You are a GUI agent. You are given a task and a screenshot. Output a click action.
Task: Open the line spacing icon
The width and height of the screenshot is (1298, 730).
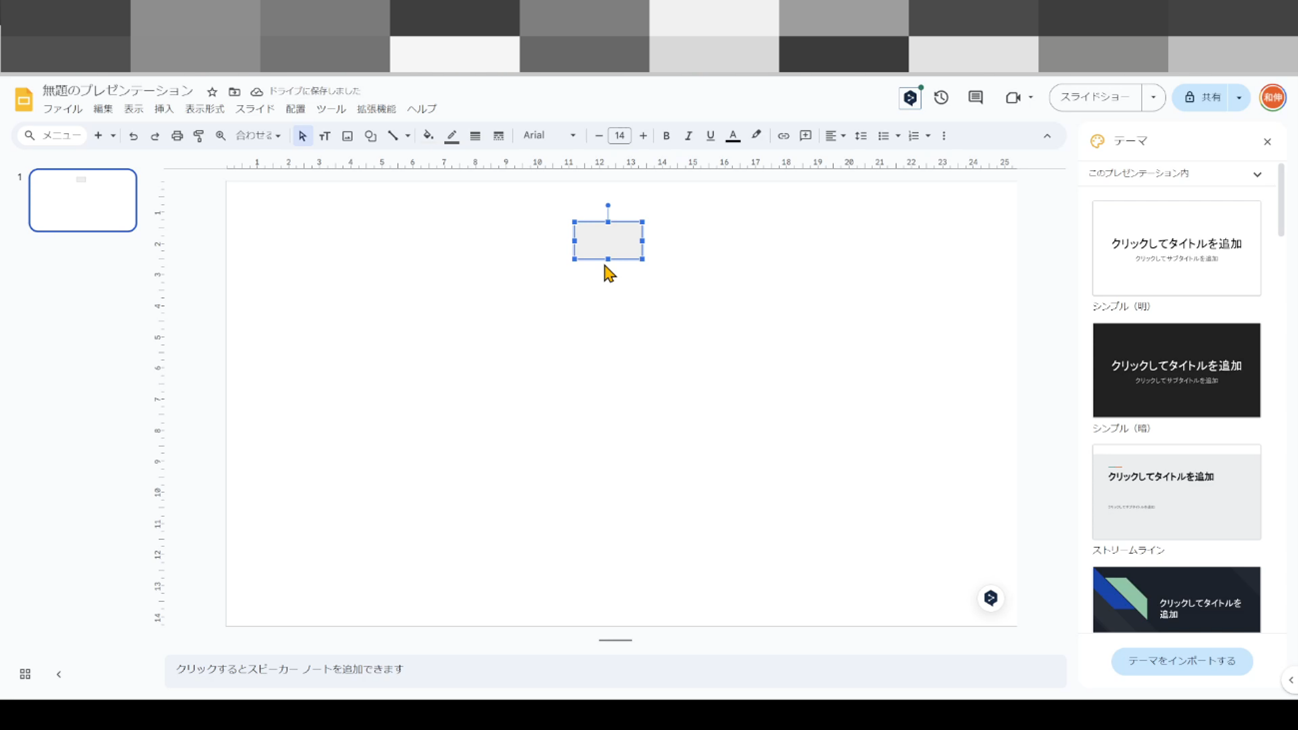pos(860,136)
